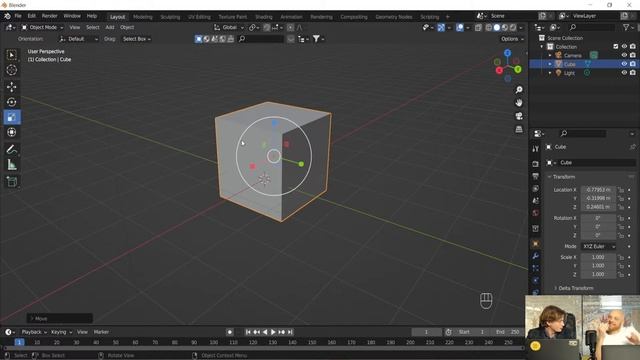Jump to the timeline end frame
The height and width of the screenshot is (360, 640).
(290, 332)
